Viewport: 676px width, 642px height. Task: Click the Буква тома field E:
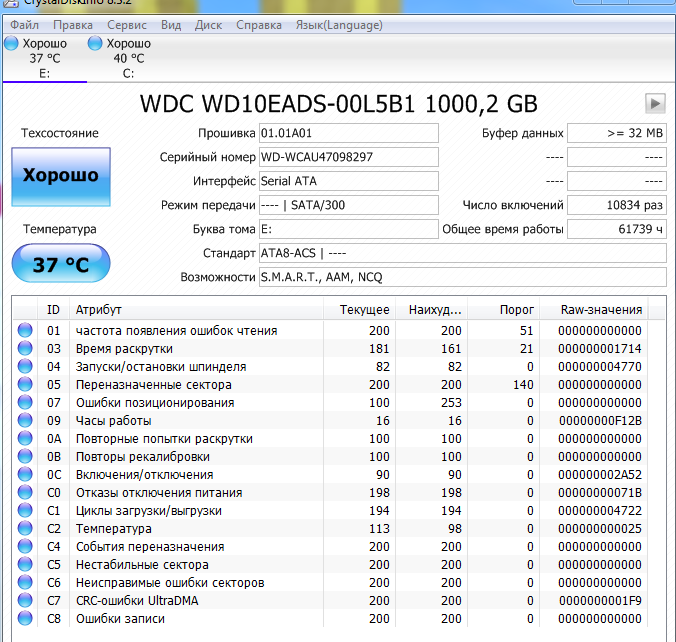pos(348,229)
